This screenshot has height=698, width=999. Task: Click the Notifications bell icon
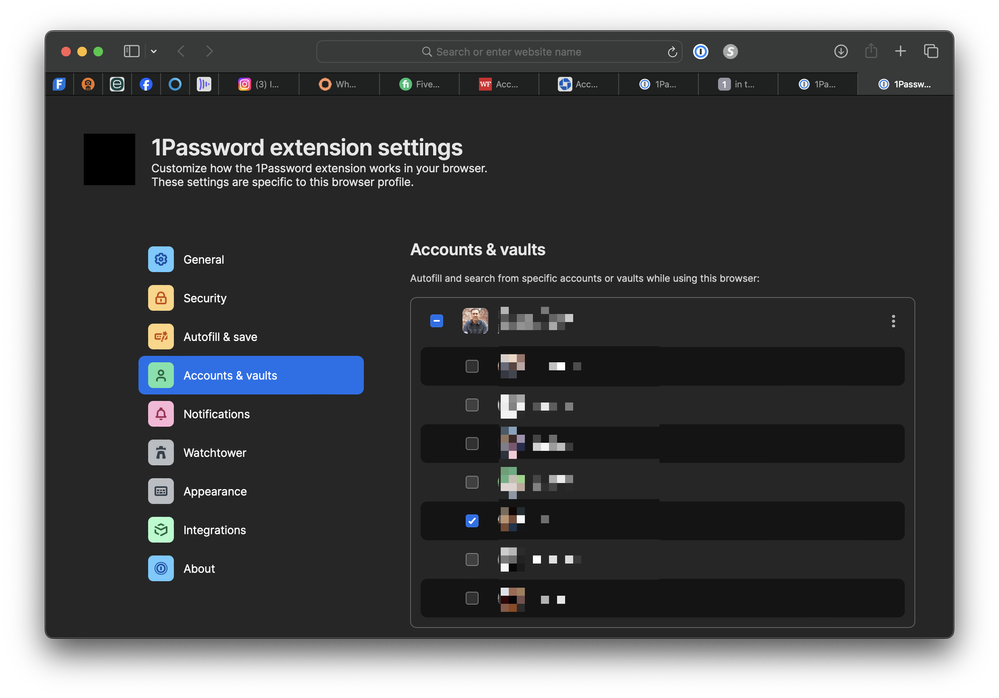(x=161, y=414)
